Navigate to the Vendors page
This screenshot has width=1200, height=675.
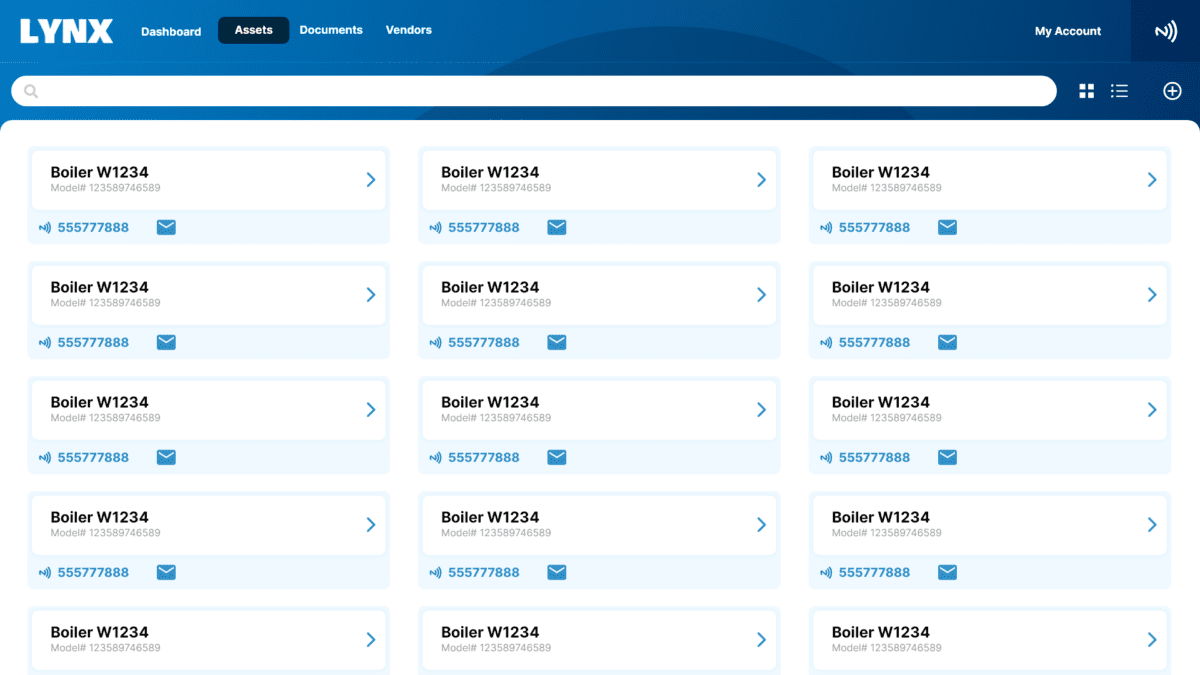[x=409, y=30]
